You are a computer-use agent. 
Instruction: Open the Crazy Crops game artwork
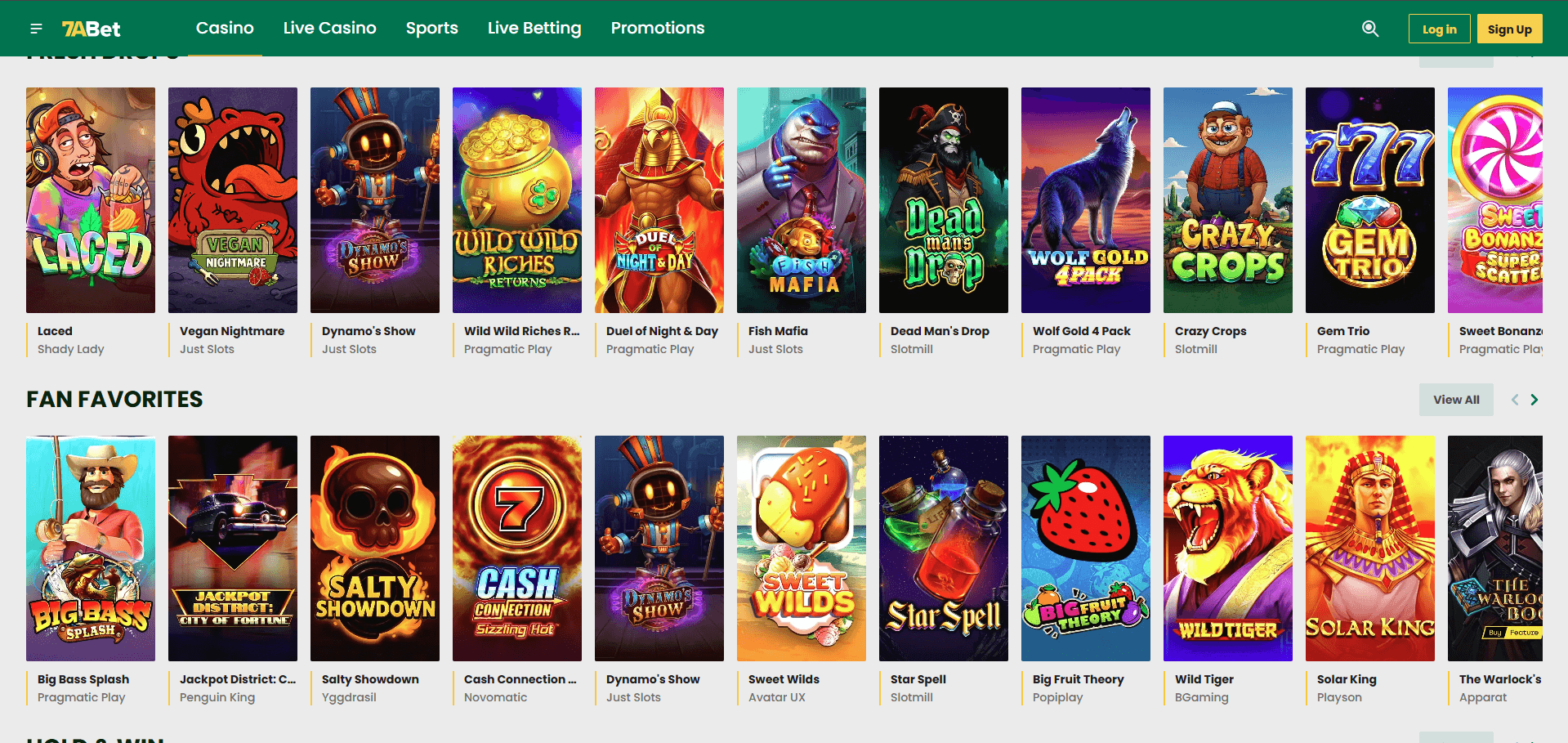[1228, 200]
